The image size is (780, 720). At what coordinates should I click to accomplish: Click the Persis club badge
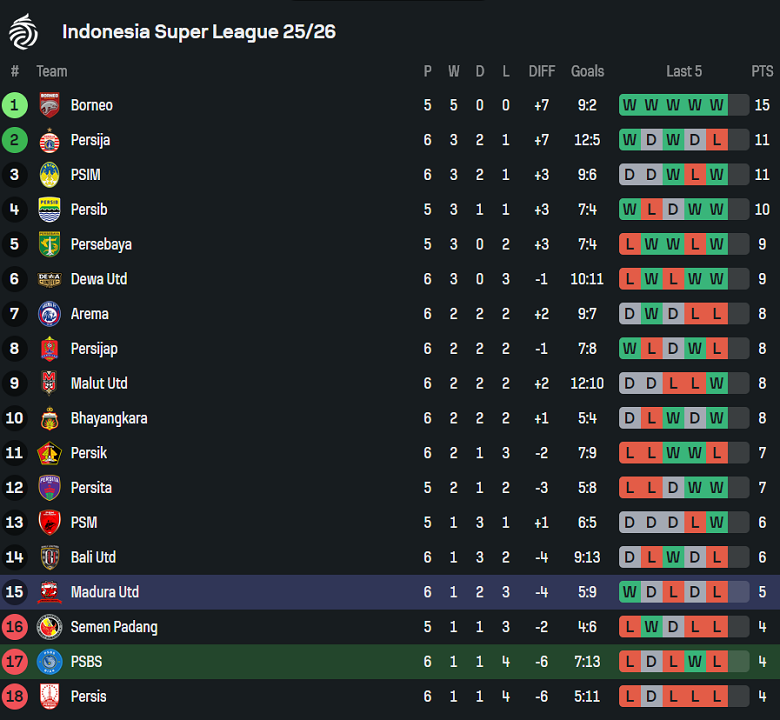(49, 696)
